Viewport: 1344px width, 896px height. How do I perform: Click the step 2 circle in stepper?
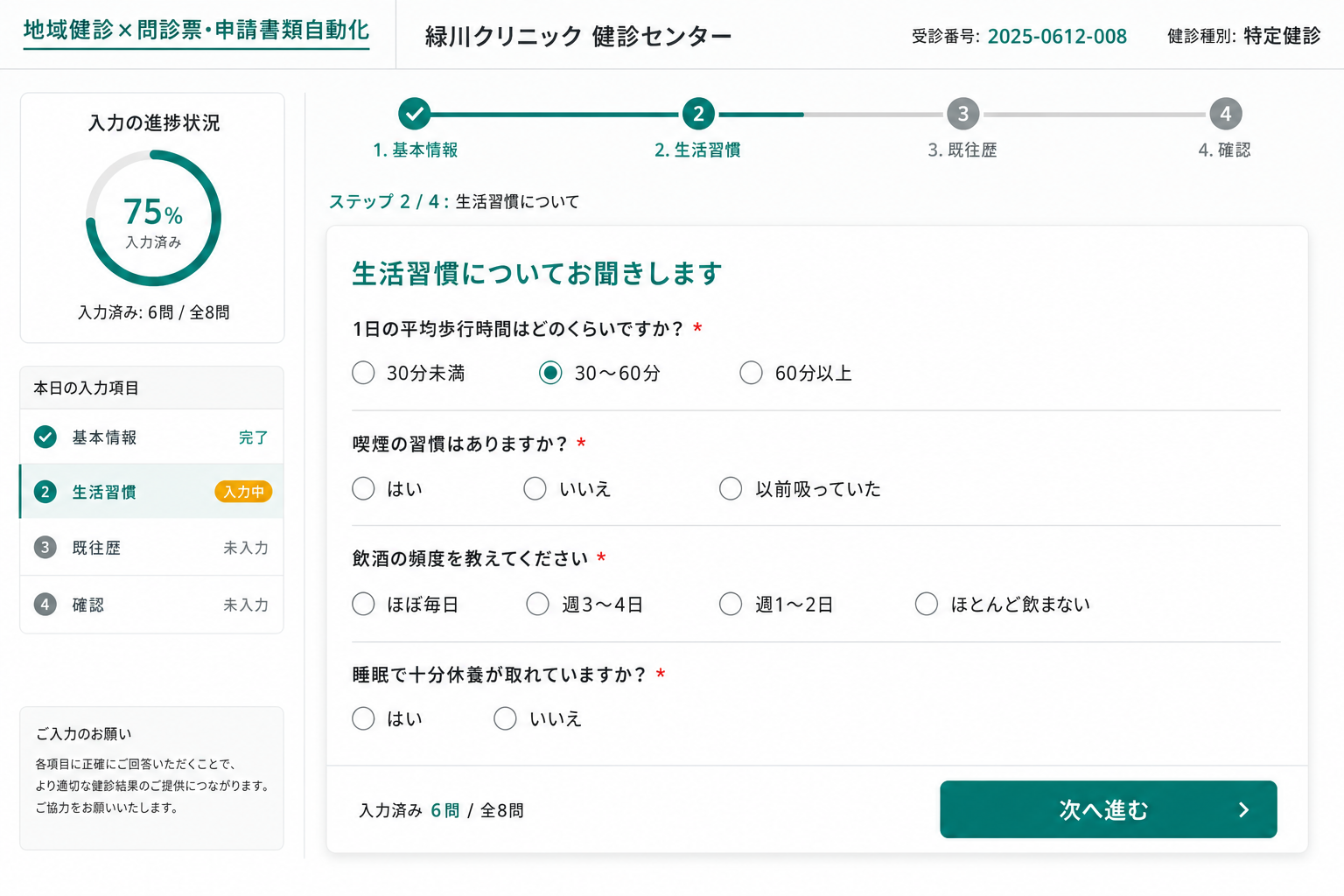[698, 114]
